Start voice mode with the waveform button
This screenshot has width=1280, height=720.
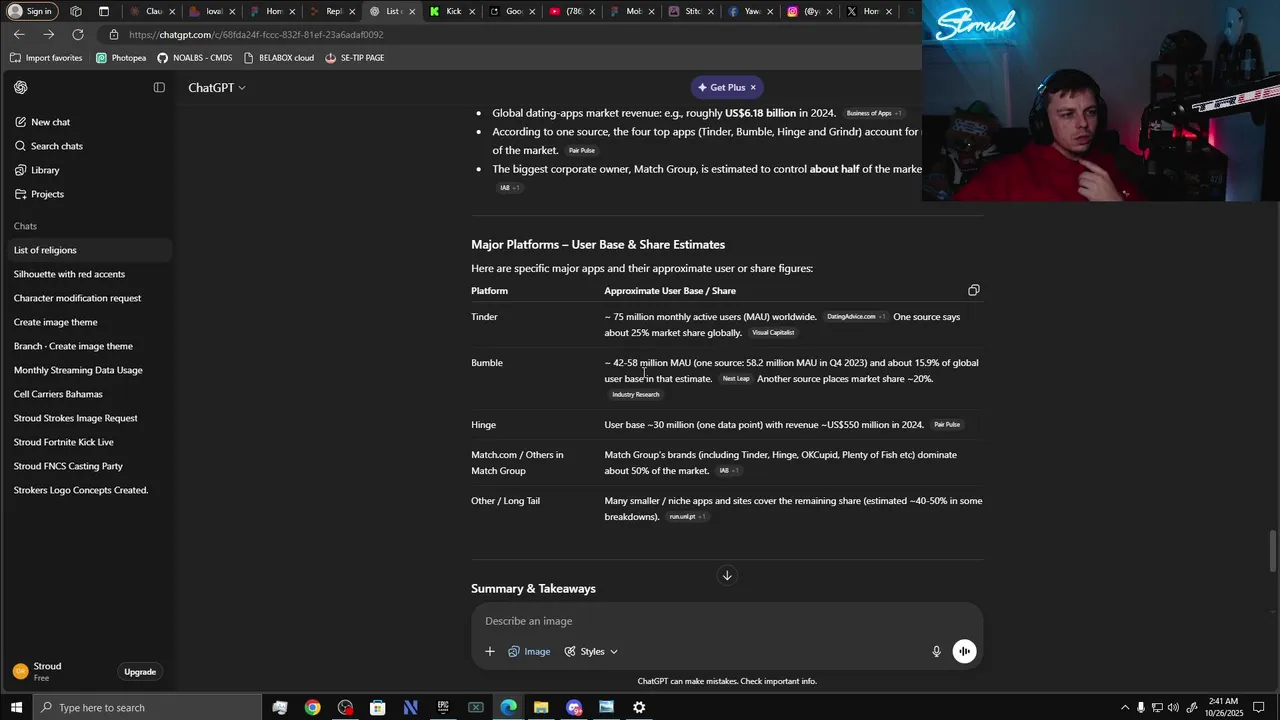pos(964,651)
